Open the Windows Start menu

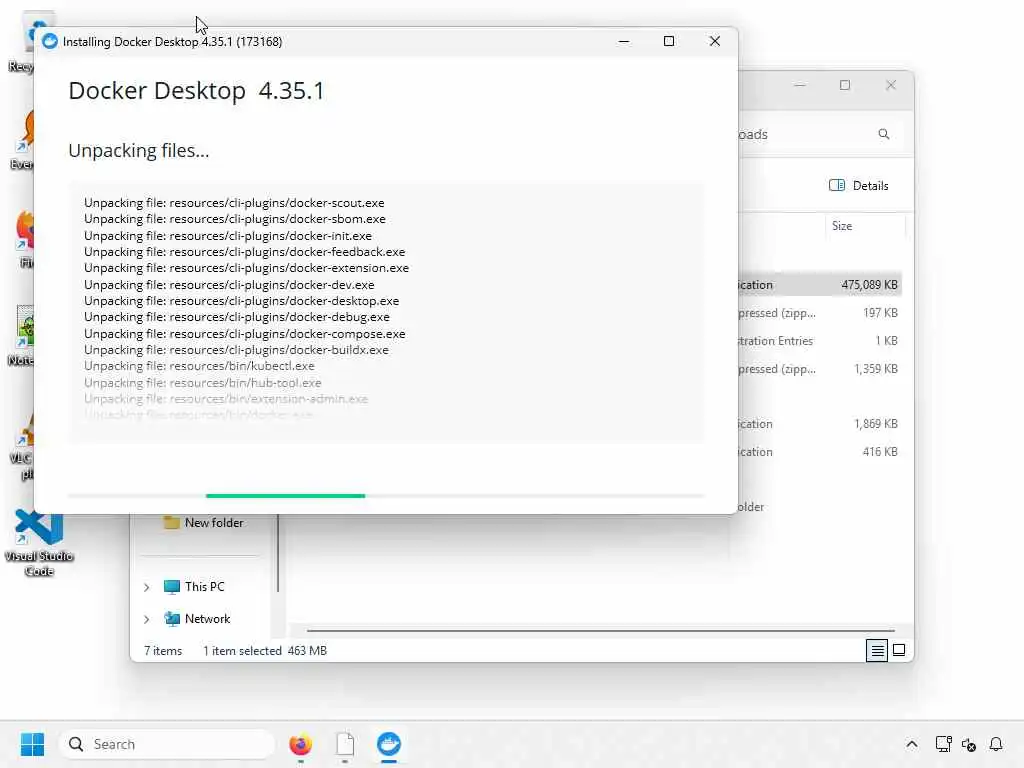32,744
